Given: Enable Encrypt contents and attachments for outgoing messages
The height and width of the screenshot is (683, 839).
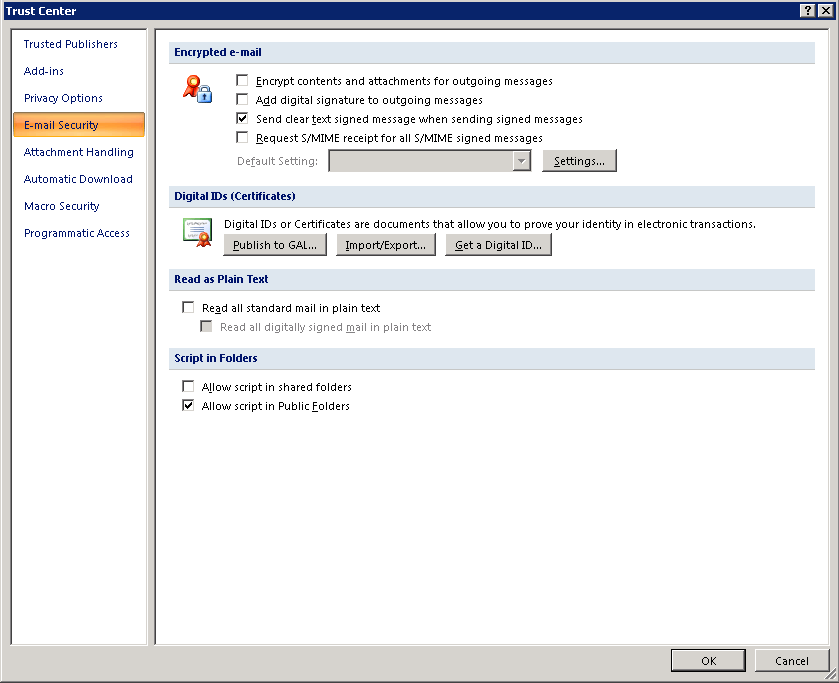Looking at the screenshot, I should pyautogui.click(x=242, y=81).
